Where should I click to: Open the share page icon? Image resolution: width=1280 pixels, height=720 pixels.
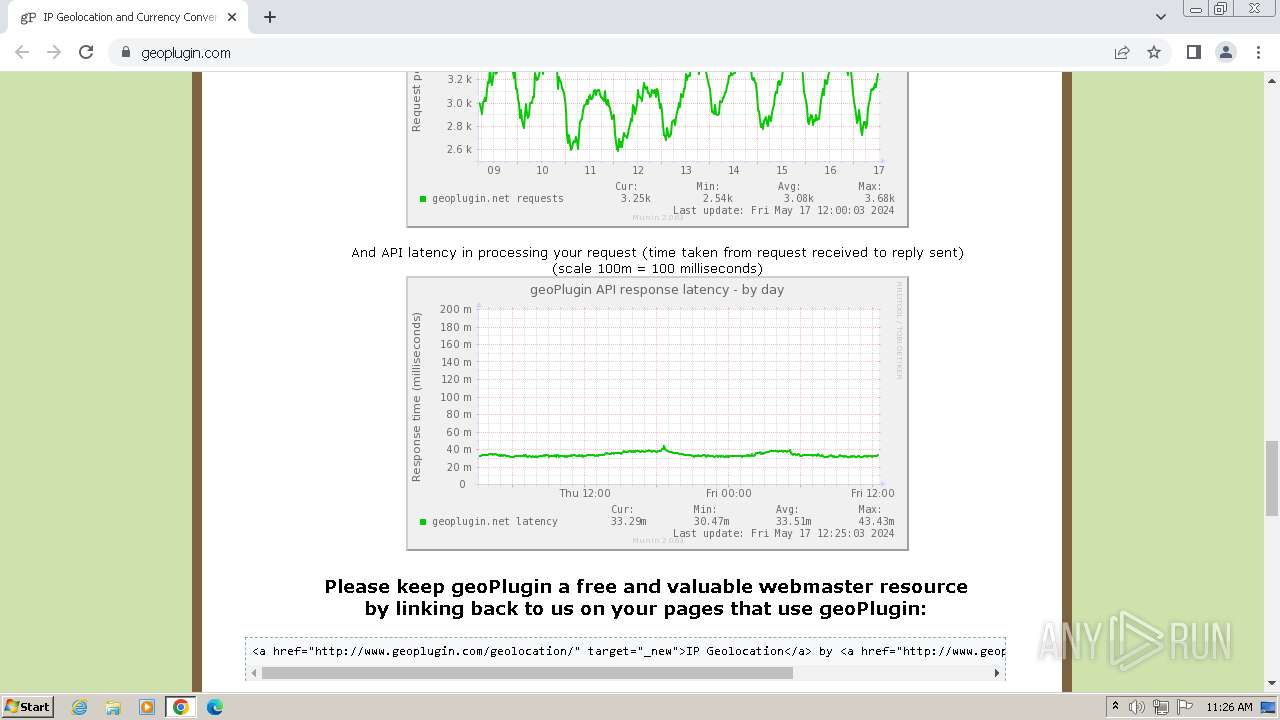pyautogui.click(x=1122, y=52)
